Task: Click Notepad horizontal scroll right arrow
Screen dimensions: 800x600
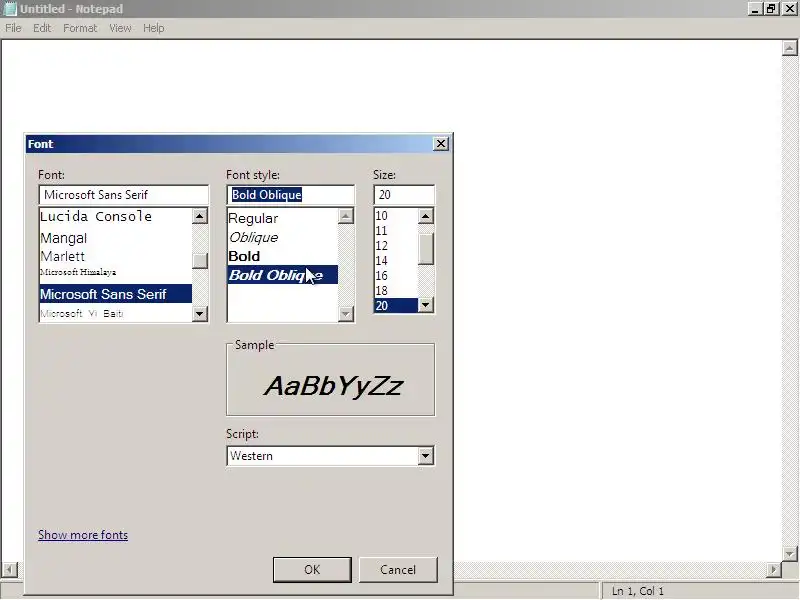Action: [x=773, y=569]
